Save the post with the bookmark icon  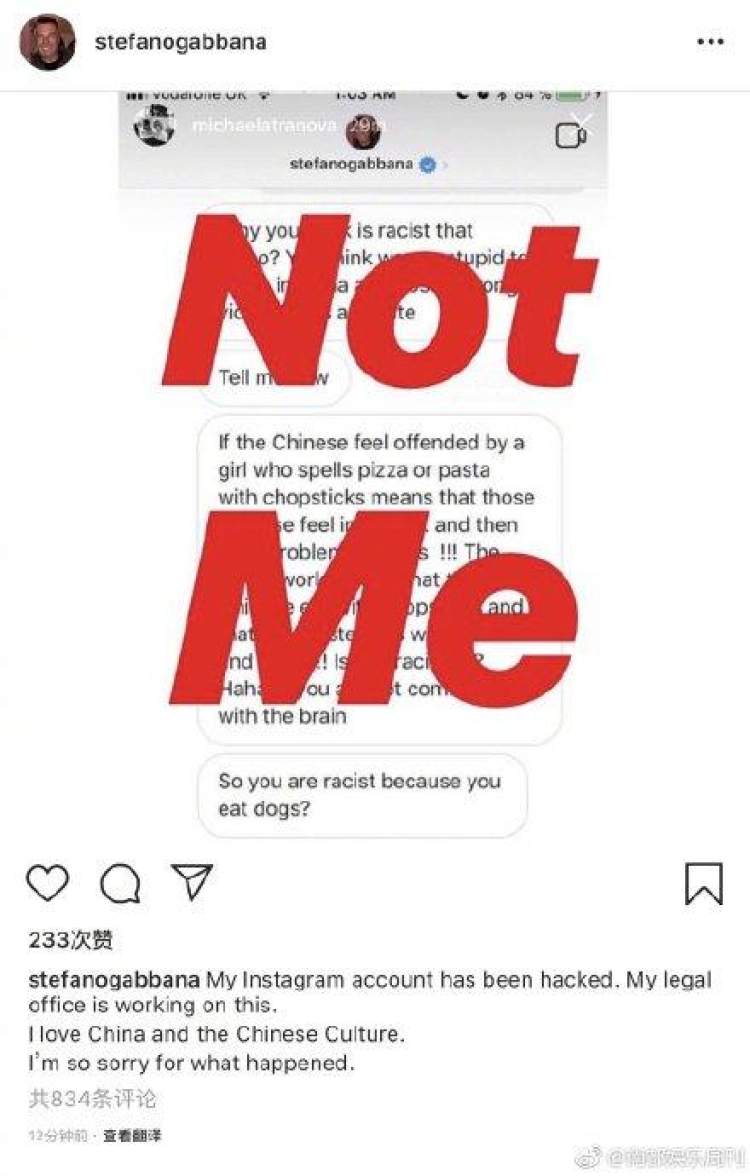click(703, 883)
